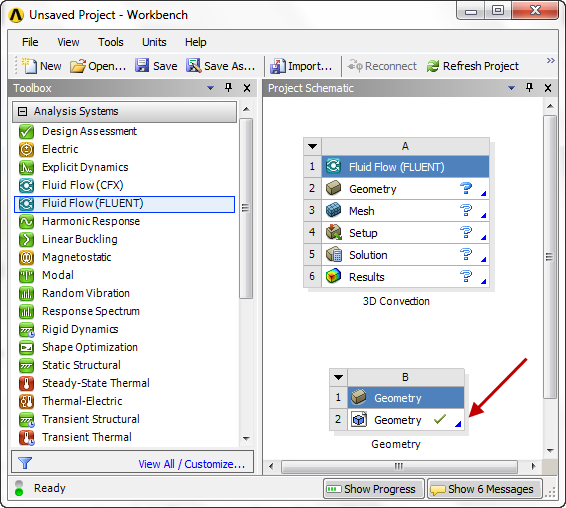The image size is (566, 508).
Task: Toggle the Project Schematic panel pin
Action: [x=530, y=88]
